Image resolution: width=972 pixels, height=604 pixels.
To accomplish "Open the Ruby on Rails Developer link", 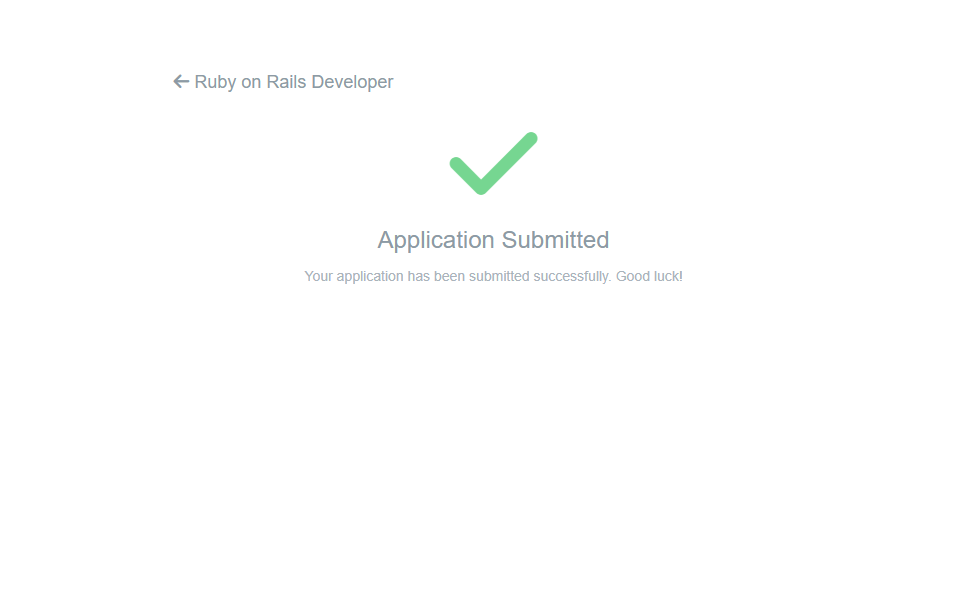I will [x=293, y=82].
